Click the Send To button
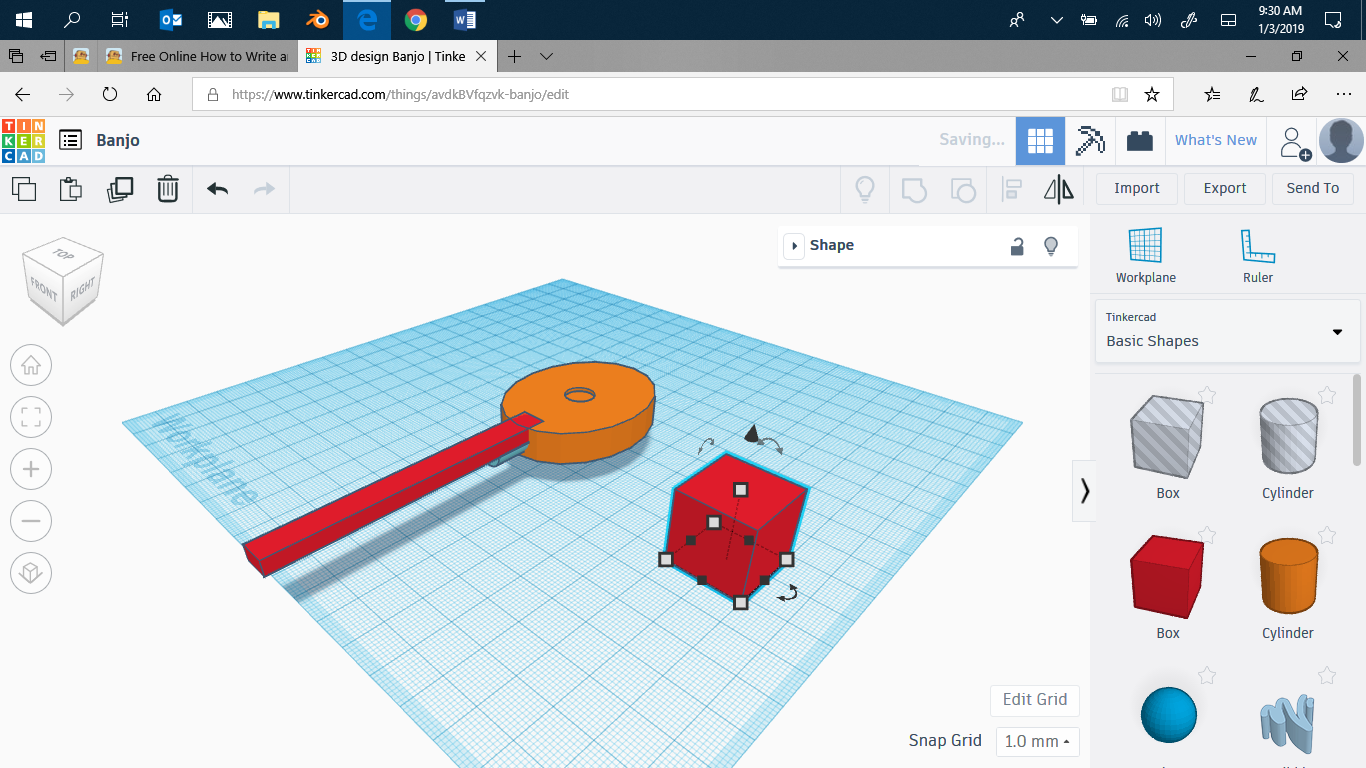 tap(1313, 188)
